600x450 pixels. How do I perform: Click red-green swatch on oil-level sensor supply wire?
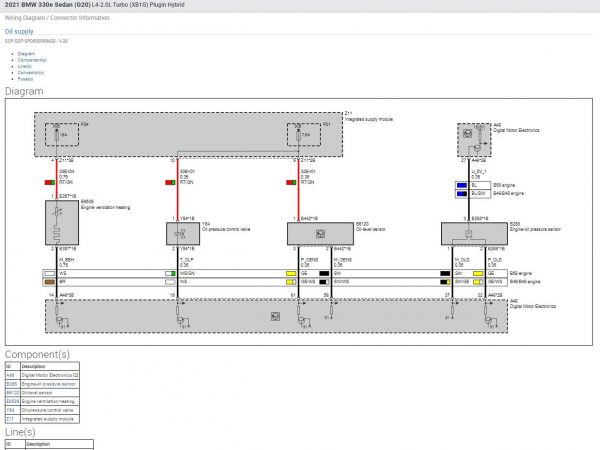pos(291,183)
